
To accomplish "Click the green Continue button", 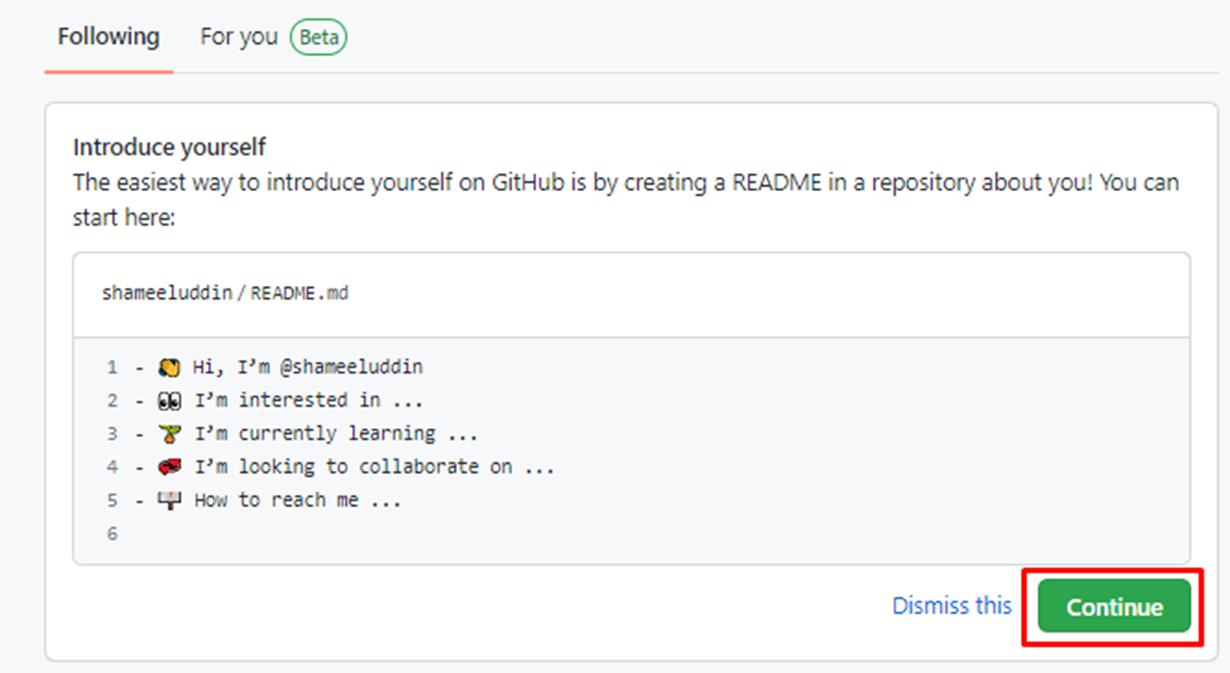I will click(1114, 606).
